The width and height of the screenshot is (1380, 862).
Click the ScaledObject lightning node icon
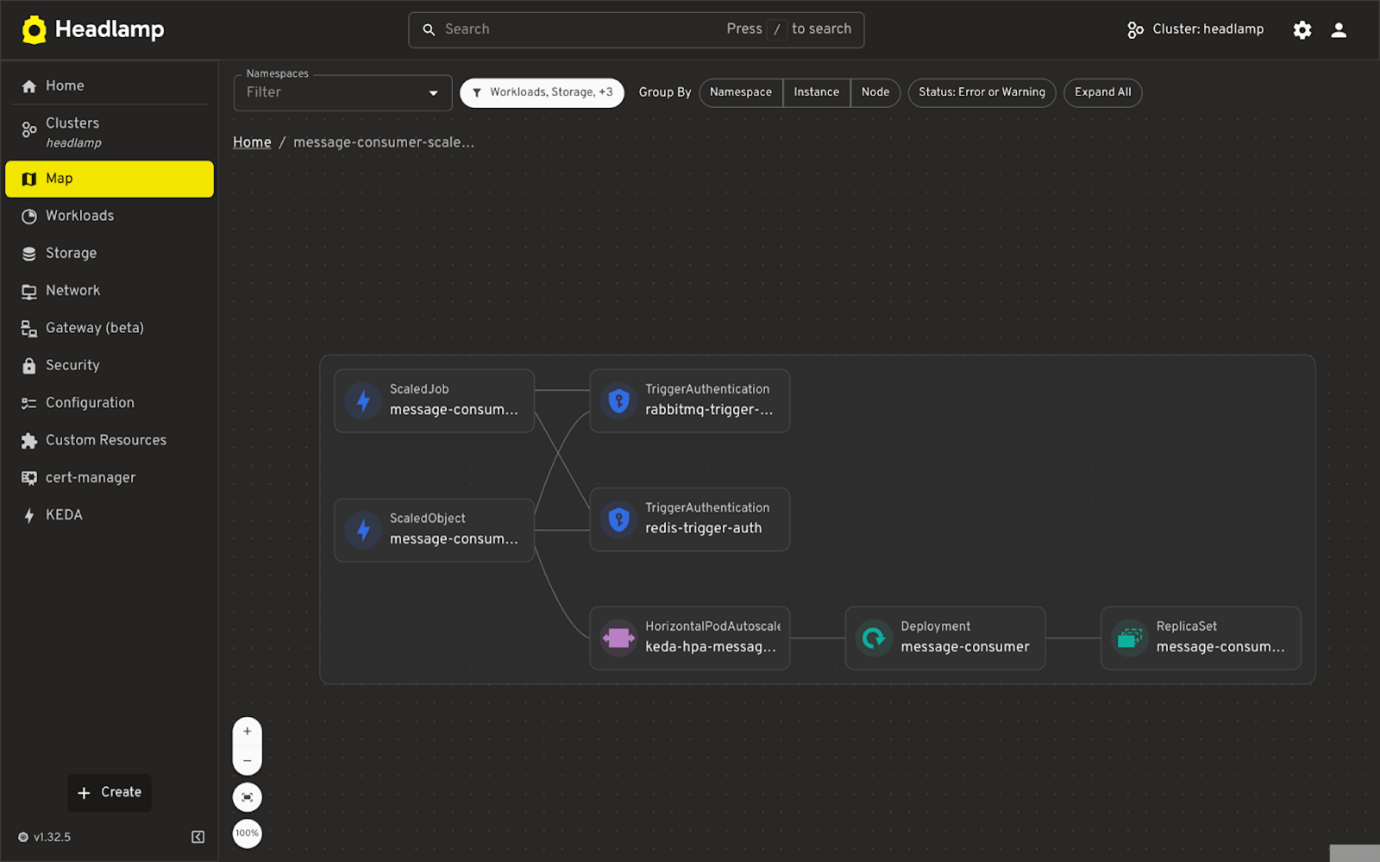coord(363,530)
